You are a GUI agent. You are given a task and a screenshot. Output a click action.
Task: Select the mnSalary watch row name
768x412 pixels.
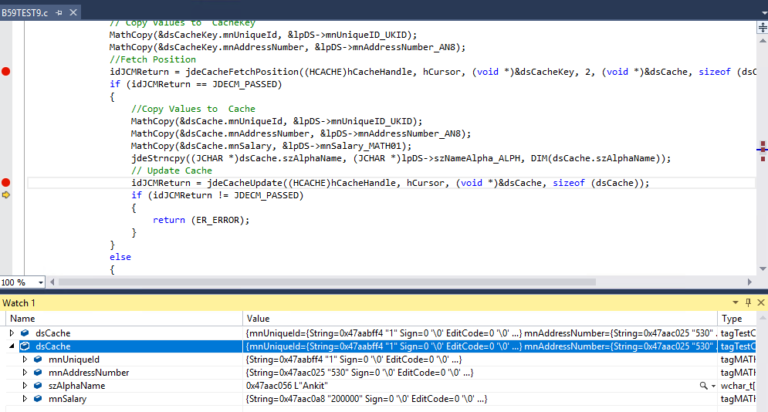point(67,399)
